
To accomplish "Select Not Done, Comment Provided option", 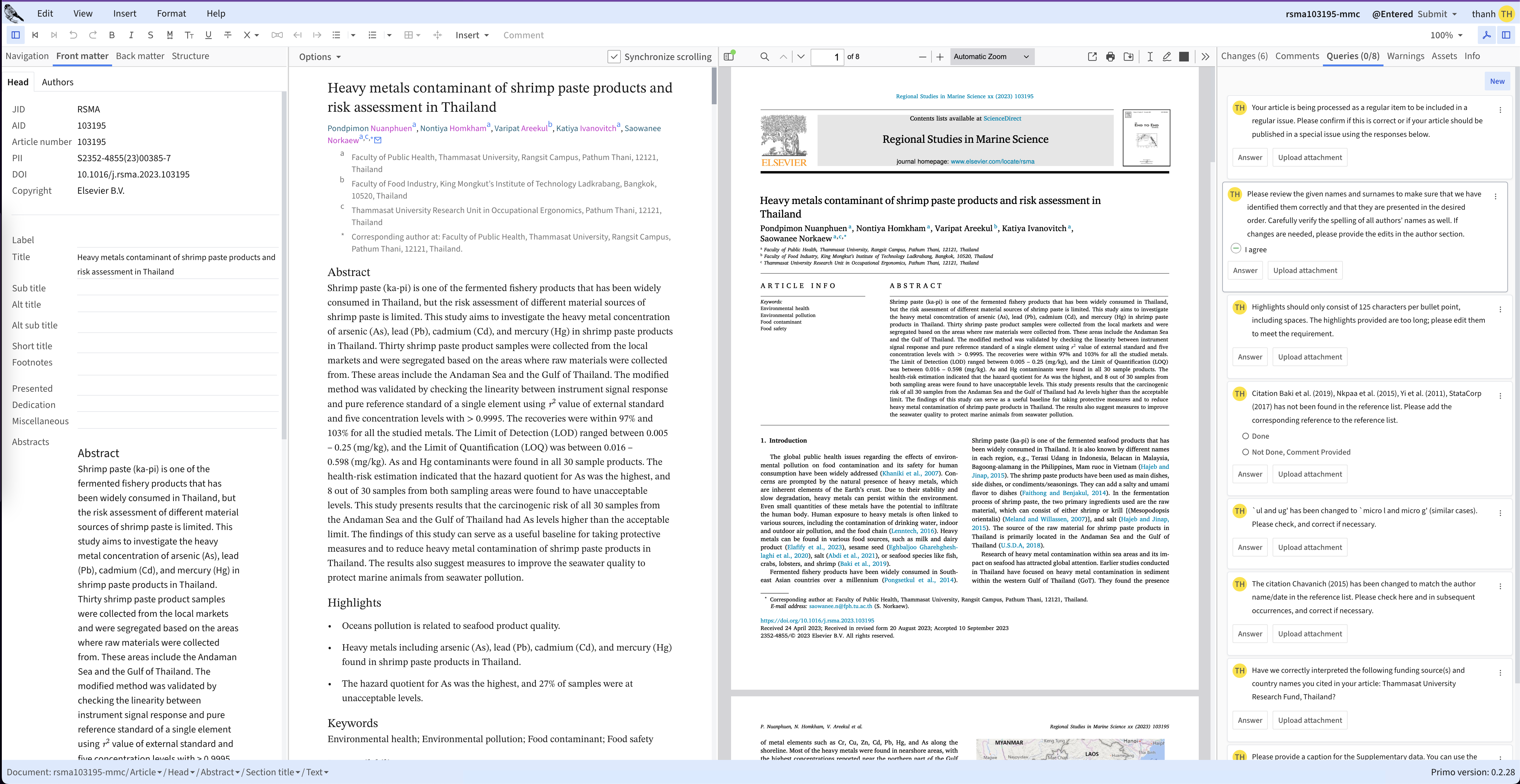I will coord(1245,452).
